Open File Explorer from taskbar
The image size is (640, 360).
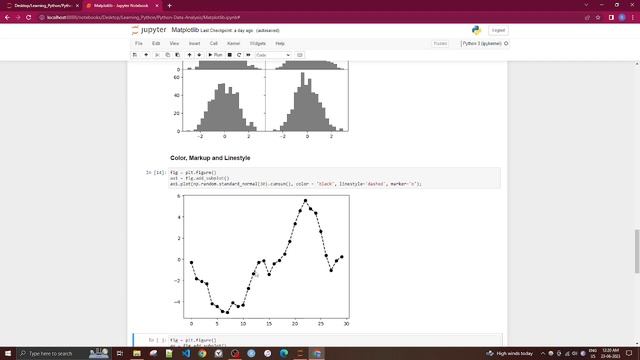point(137,353)
